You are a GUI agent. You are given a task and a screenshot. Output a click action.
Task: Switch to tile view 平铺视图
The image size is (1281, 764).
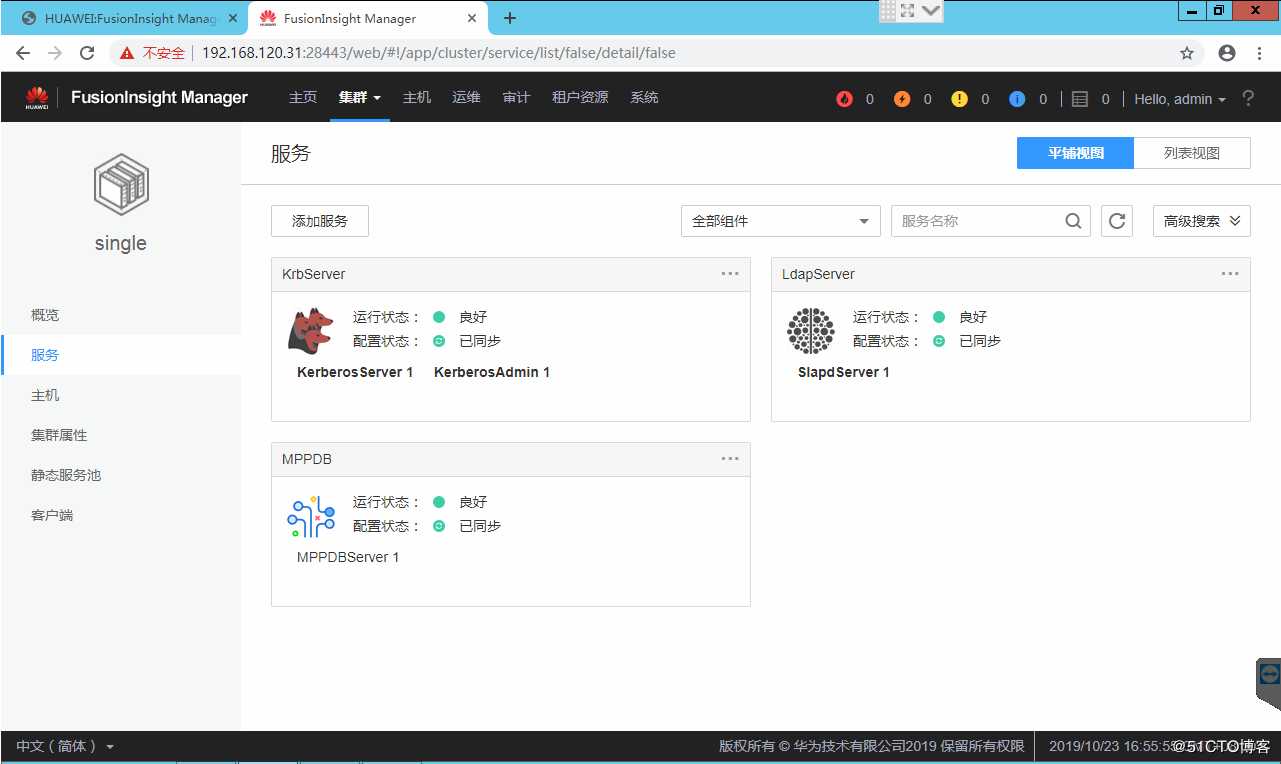point(1076,153)
